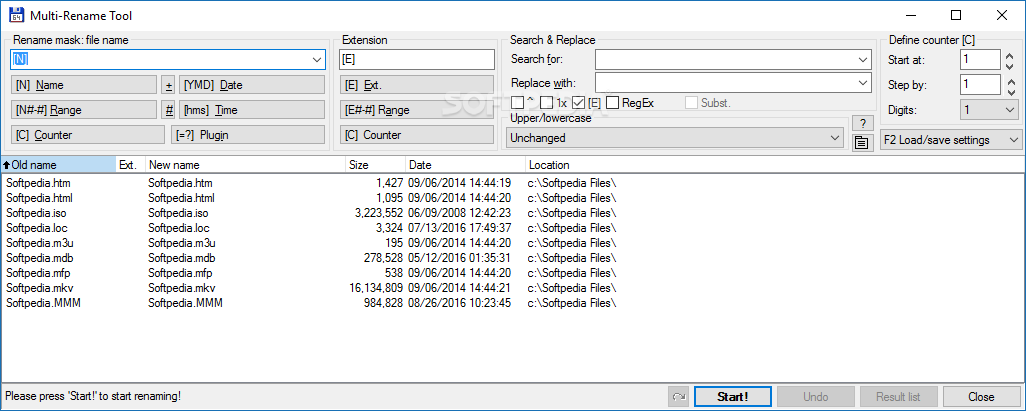Select Softpedia.html in Old name column
This screenshot has height=411, width=1026.
click(x=39, y=198)
